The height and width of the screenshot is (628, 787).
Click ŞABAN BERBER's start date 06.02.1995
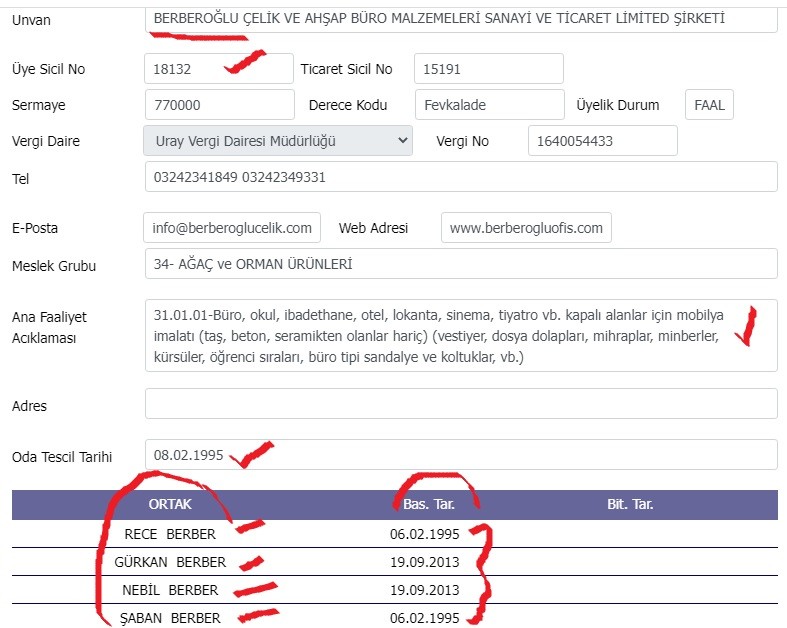(x=425, y=618)
